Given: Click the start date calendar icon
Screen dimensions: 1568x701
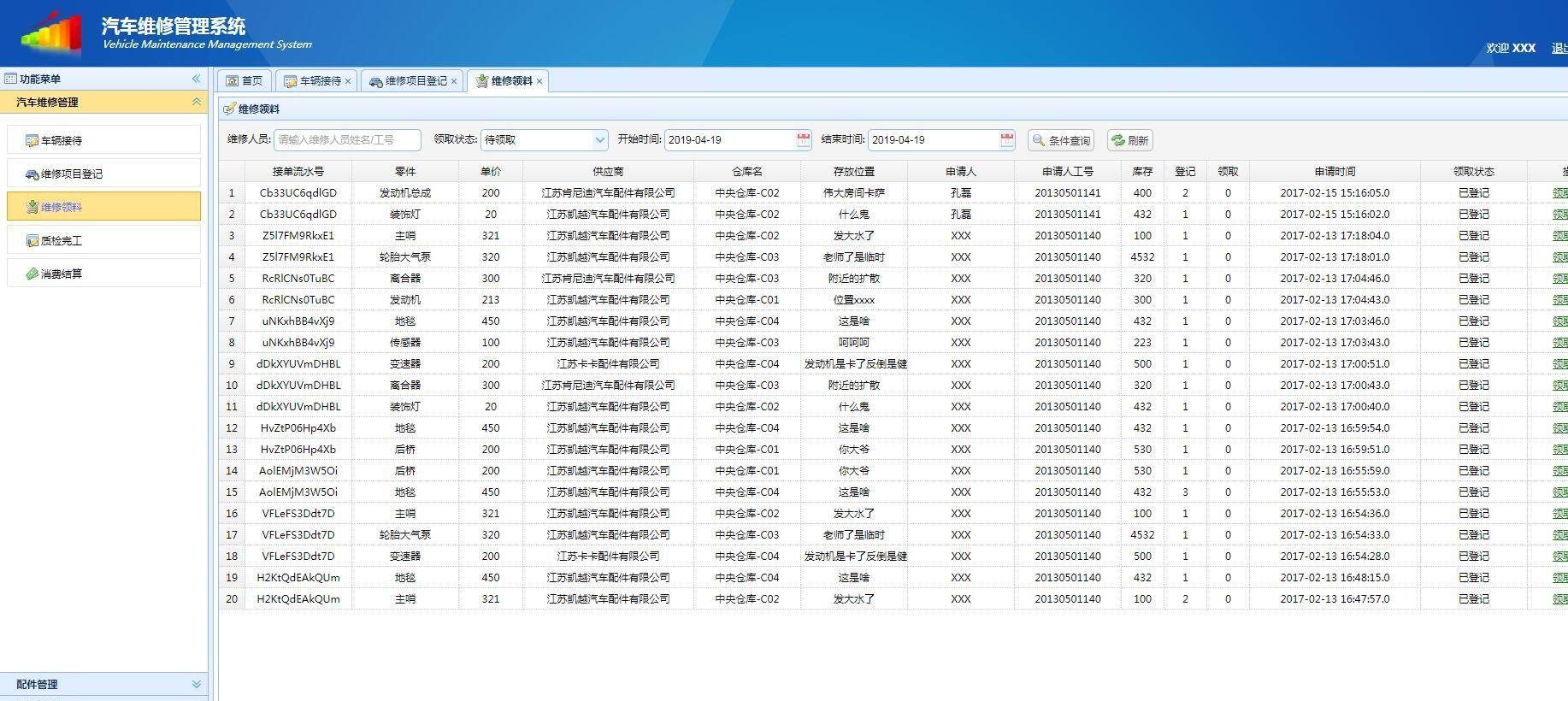Looking at the screenshot, I should (803, 140).
